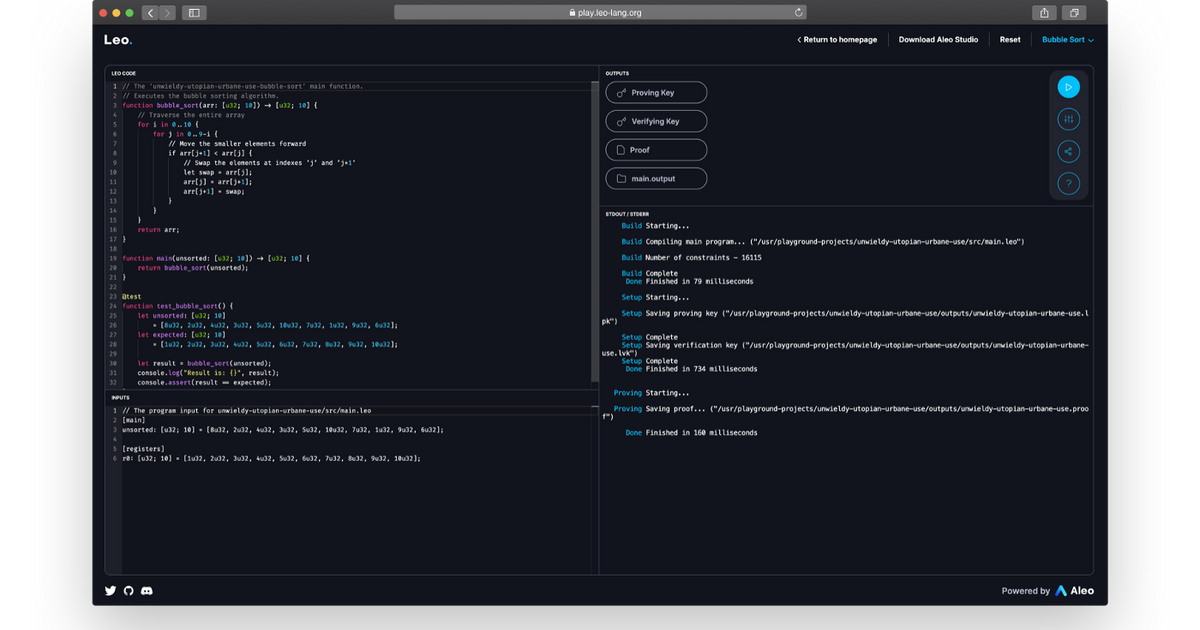The image size is (1200, 630).
Task: Open help with the question mark icon
Action: (x=1068, y=183)
